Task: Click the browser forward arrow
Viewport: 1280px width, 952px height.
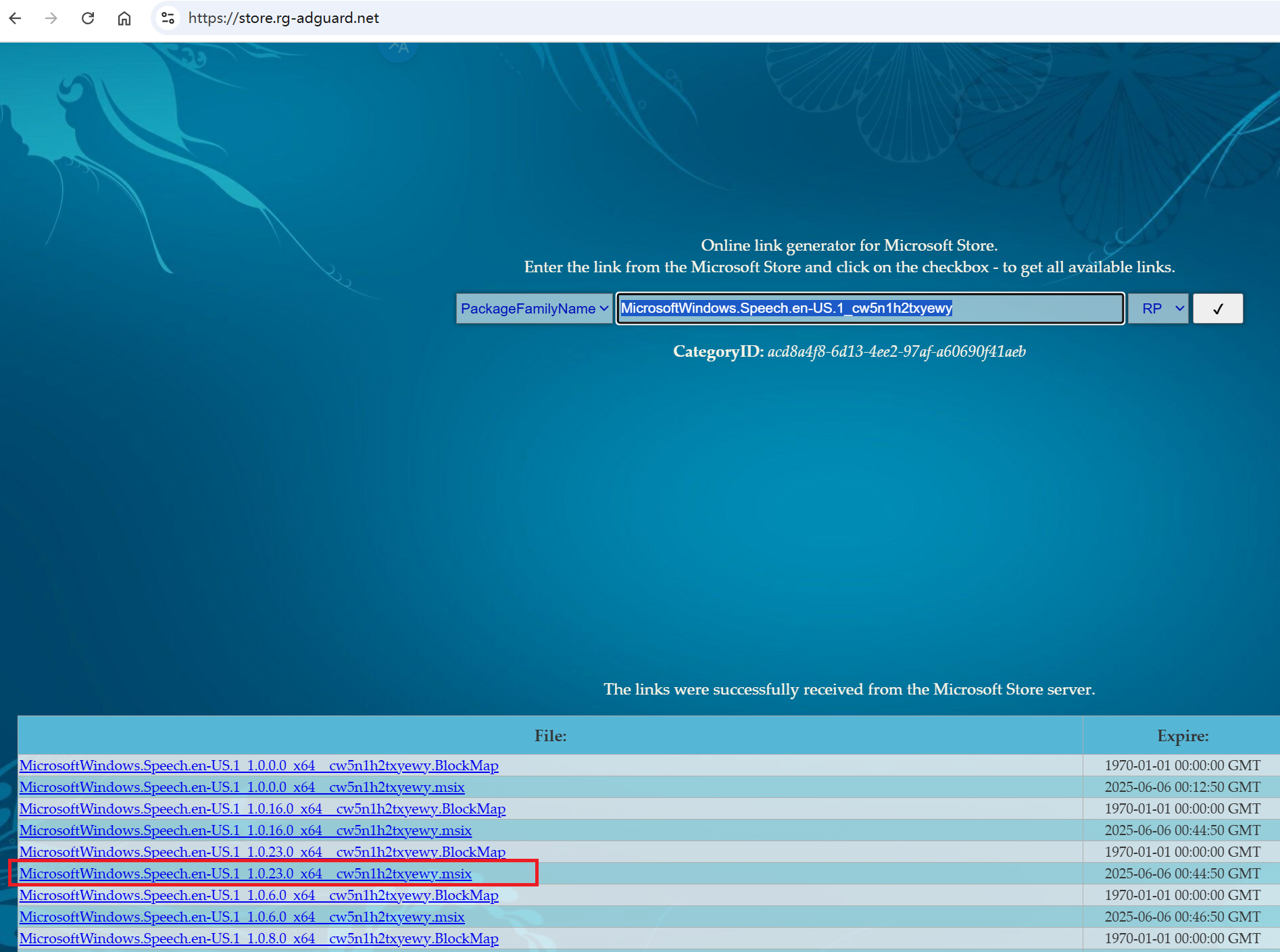Action: 51,18
